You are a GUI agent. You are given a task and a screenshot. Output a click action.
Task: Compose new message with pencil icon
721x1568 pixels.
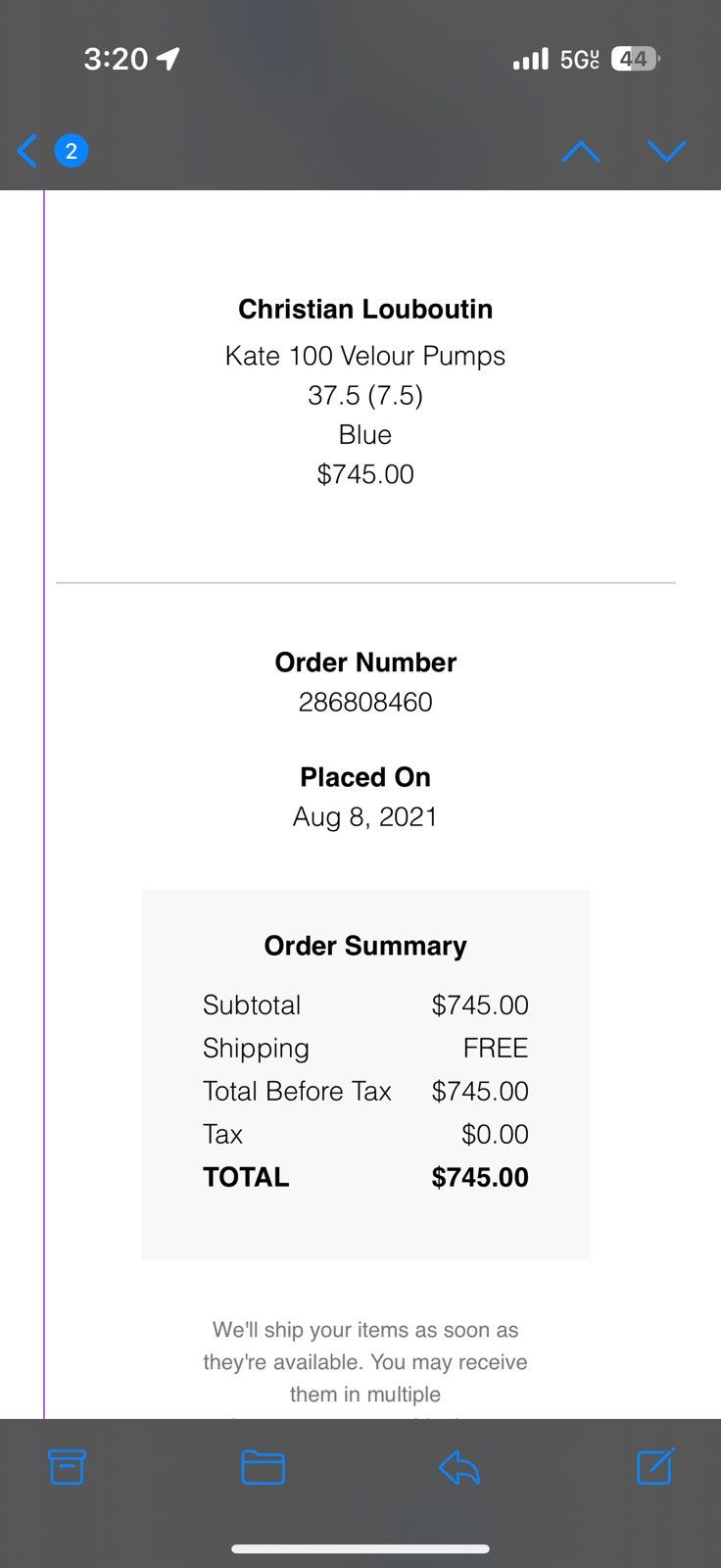click(x=655, y=1466)
